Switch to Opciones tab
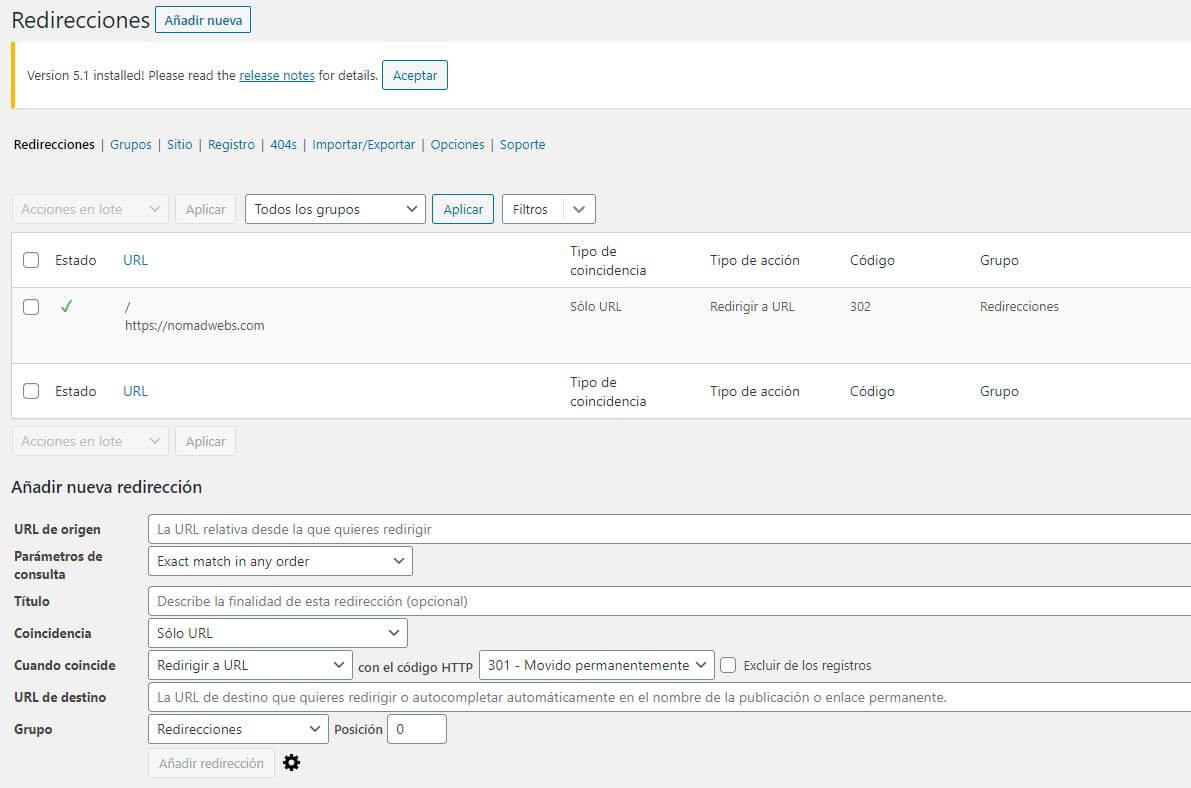This screenshot has height=788, width=1191. [457, 144]
